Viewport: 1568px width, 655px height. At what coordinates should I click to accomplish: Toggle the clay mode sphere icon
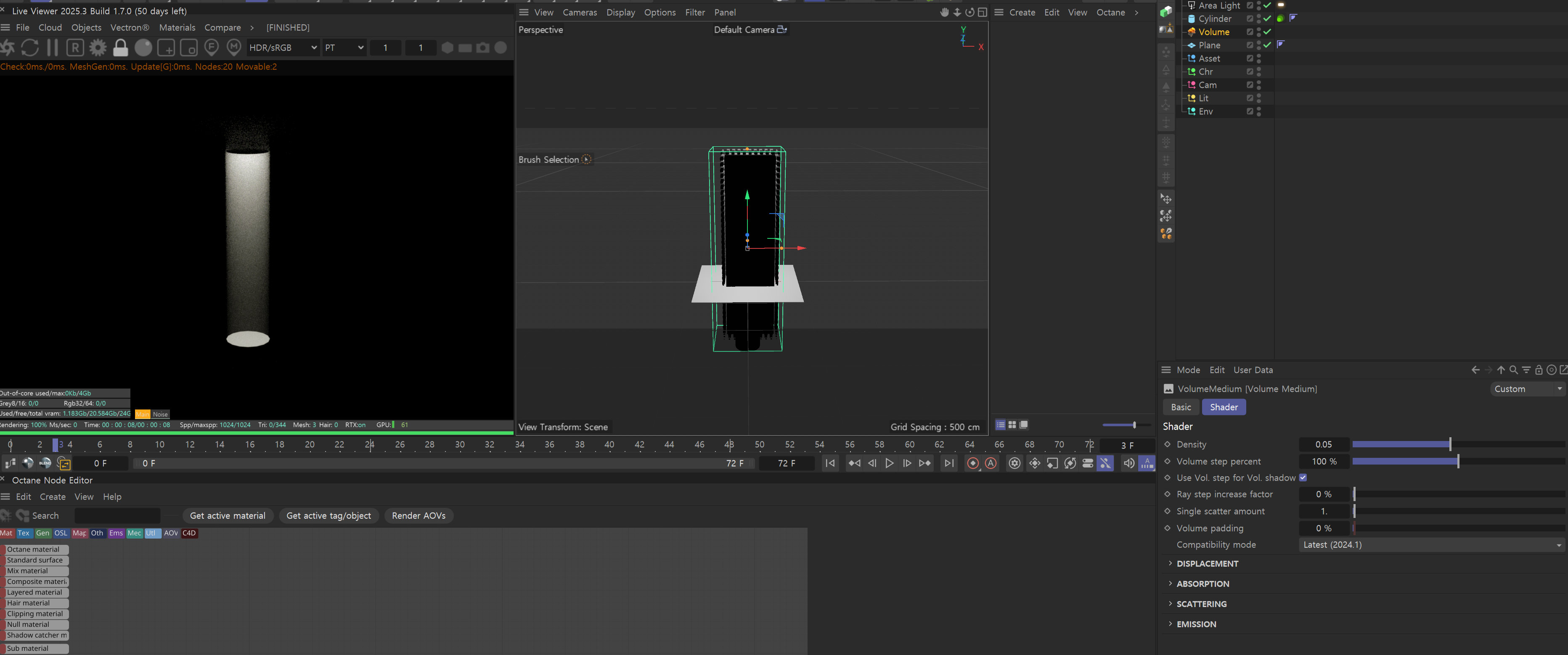pos(143,48)
